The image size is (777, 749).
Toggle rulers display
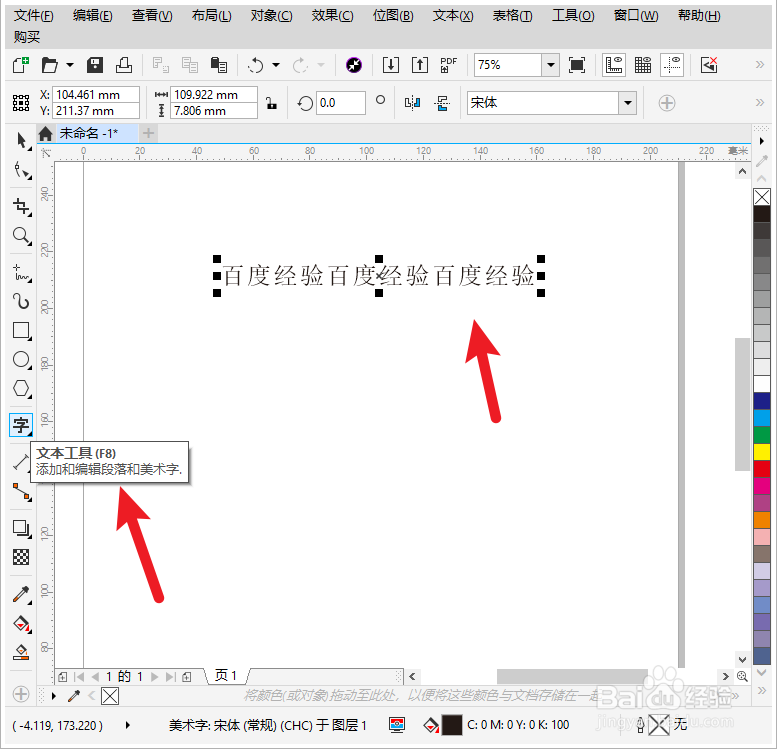614,65
